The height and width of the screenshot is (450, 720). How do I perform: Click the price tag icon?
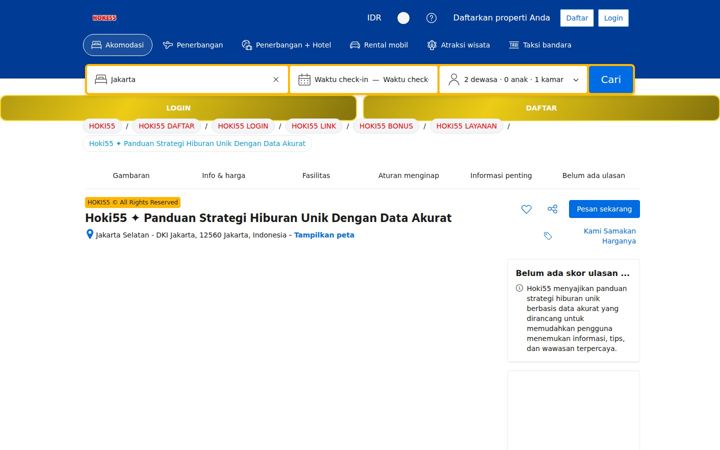[548, 236]
